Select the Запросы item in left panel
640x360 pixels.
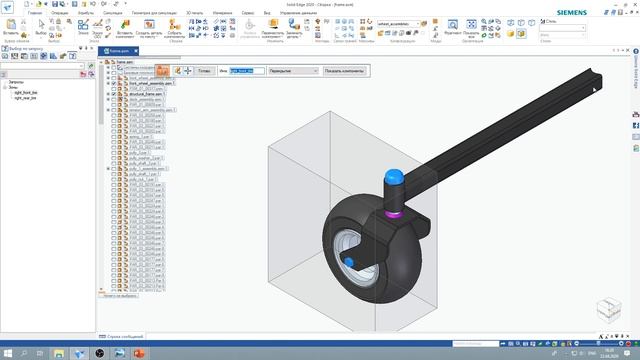click(16, 82)
